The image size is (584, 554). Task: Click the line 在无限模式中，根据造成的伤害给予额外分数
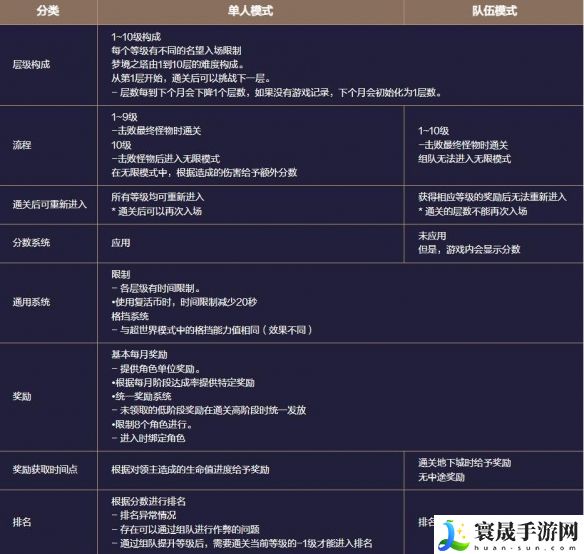(204, 172)
